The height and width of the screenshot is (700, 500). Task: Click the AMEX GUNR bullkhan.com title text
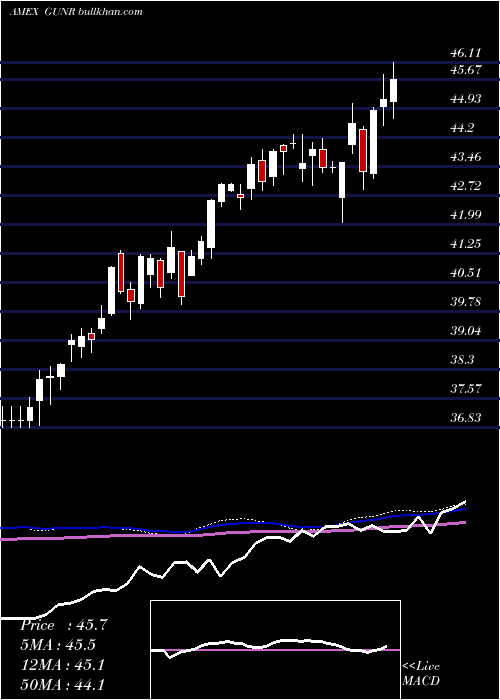(76, 11)
